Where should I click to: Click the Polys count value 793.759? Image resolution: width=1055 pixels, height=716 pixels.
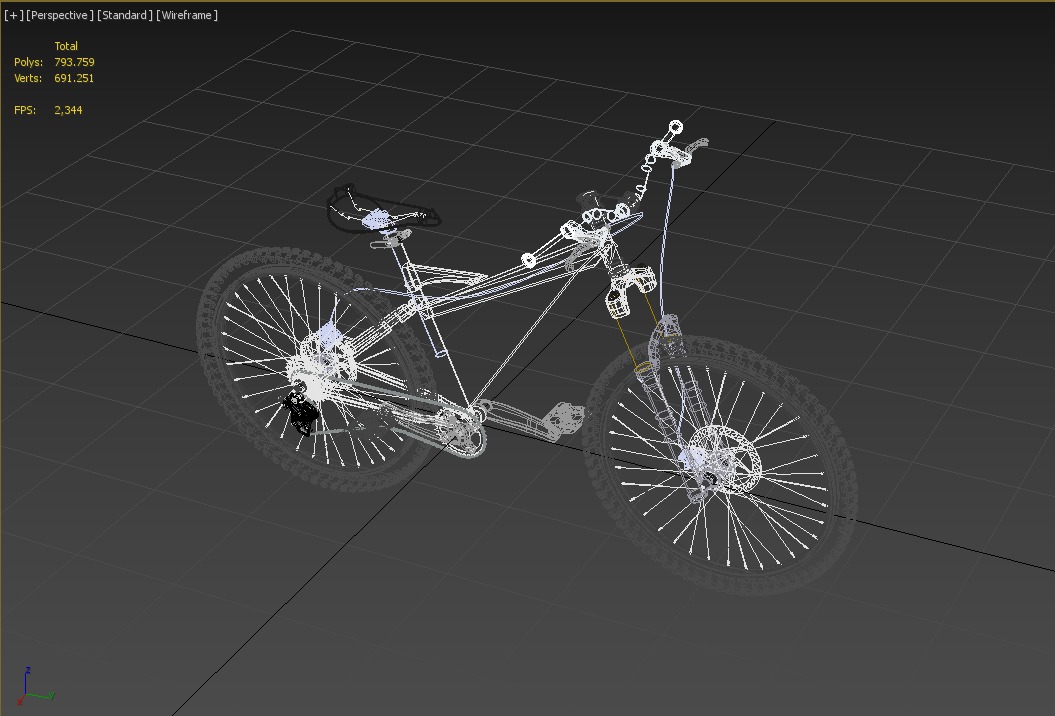pyautogui.click(x=74, y=62)
